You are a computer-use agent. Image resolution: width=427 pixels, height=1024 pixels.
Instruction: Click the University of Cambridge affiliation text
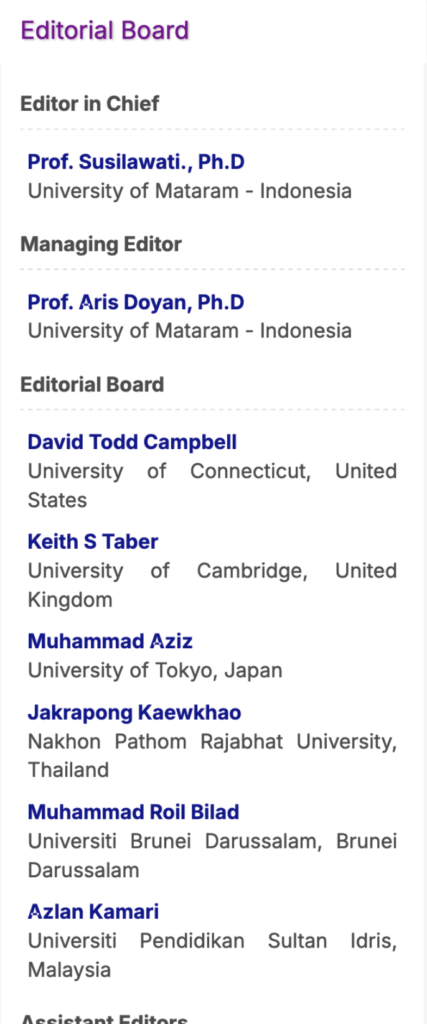point(212,585)
